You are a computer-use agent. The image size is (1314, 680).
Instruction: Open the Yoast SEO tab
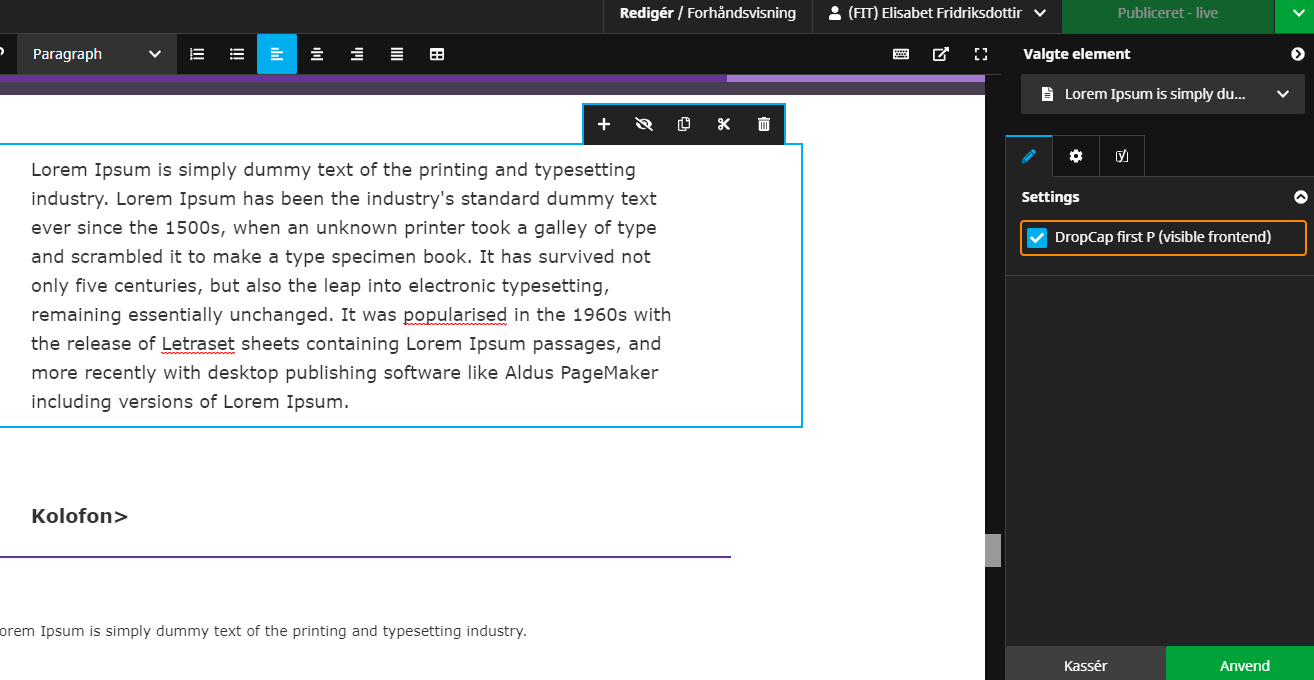pos(1122,156)
